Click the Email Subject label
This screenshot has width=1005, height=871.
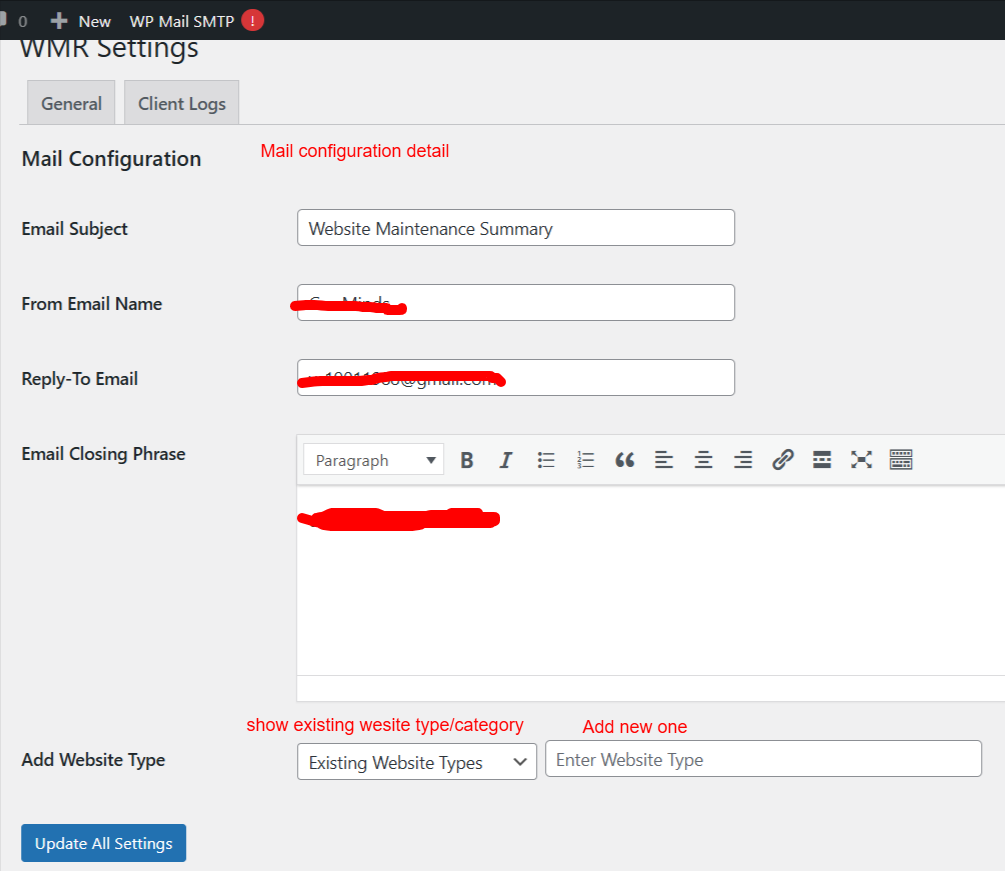click(x=74, y=229)
